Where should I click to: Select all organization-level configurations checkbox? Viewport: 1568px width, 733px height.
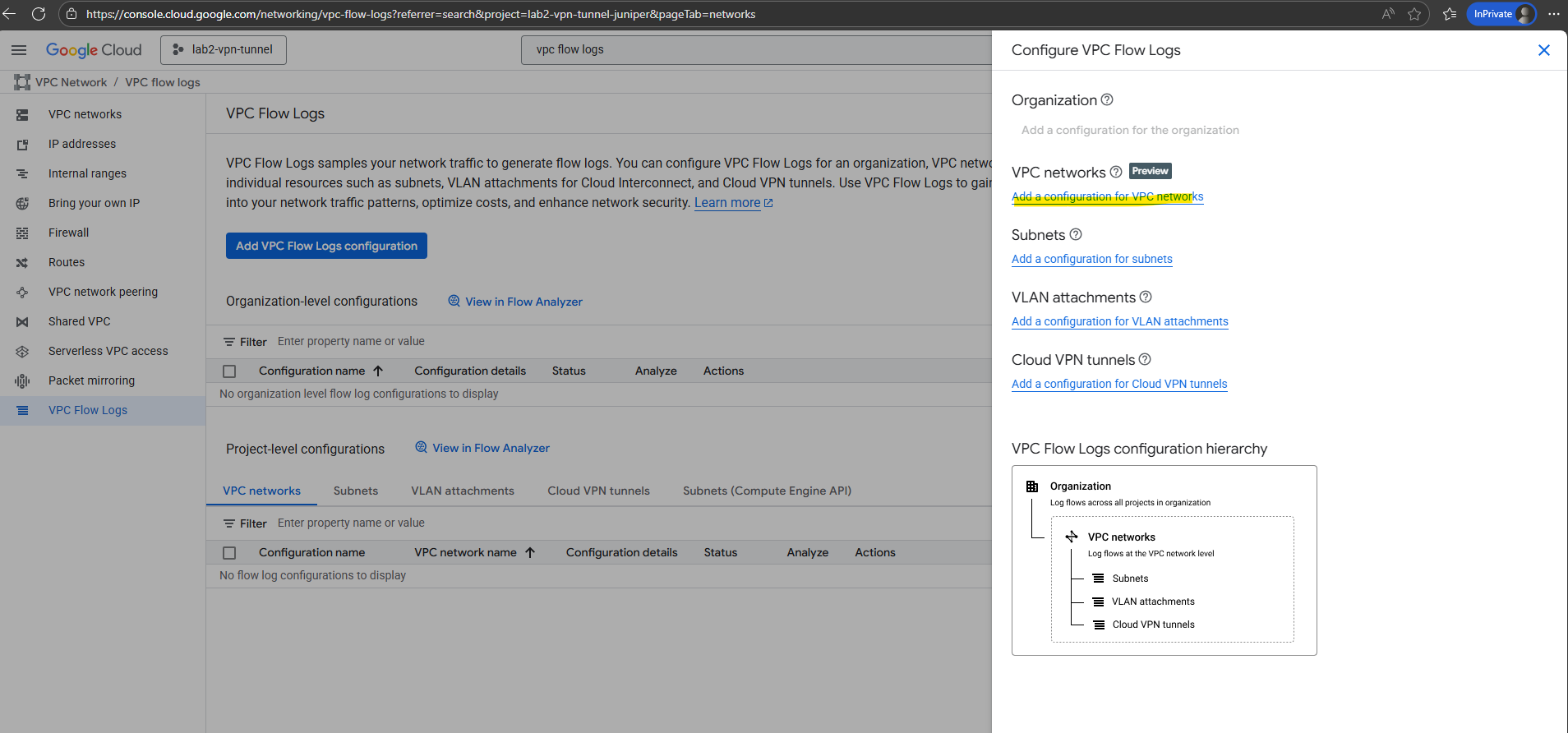tap(229, 371)
